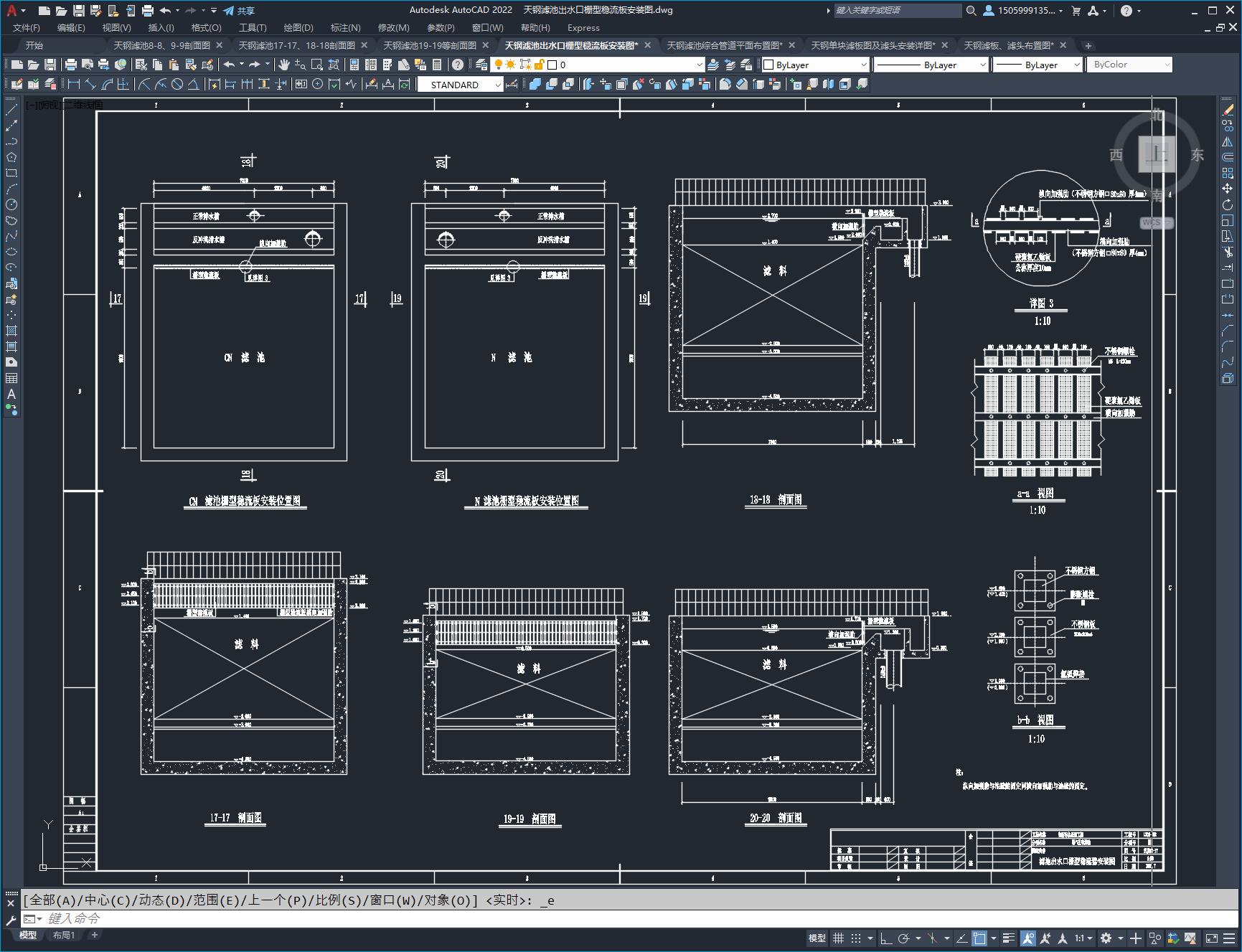Screen dimensions: 1242x952
Task: Select the Circle tool in draw toolbar
Action: pos(11,204)
